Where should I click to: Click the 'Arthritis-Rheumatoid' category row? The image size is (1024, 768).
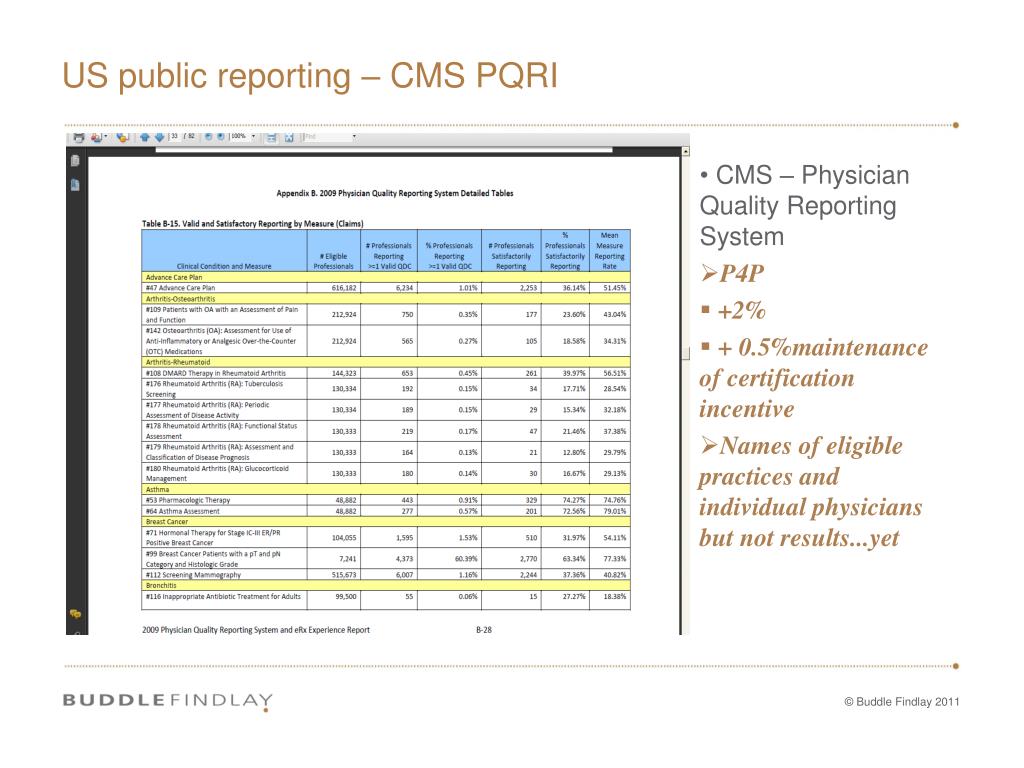[386, 362]
